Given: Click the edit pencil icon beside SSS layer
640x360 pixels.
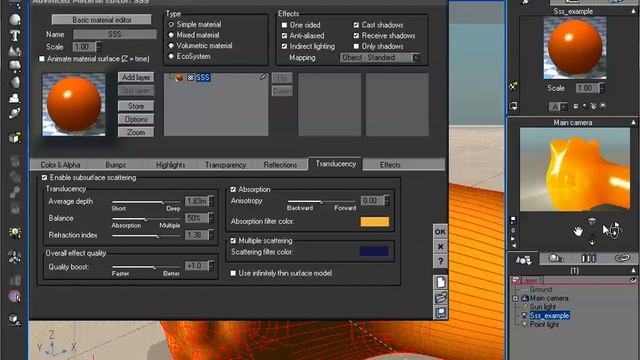Looking at the screenshot, I should coord(263,77).
